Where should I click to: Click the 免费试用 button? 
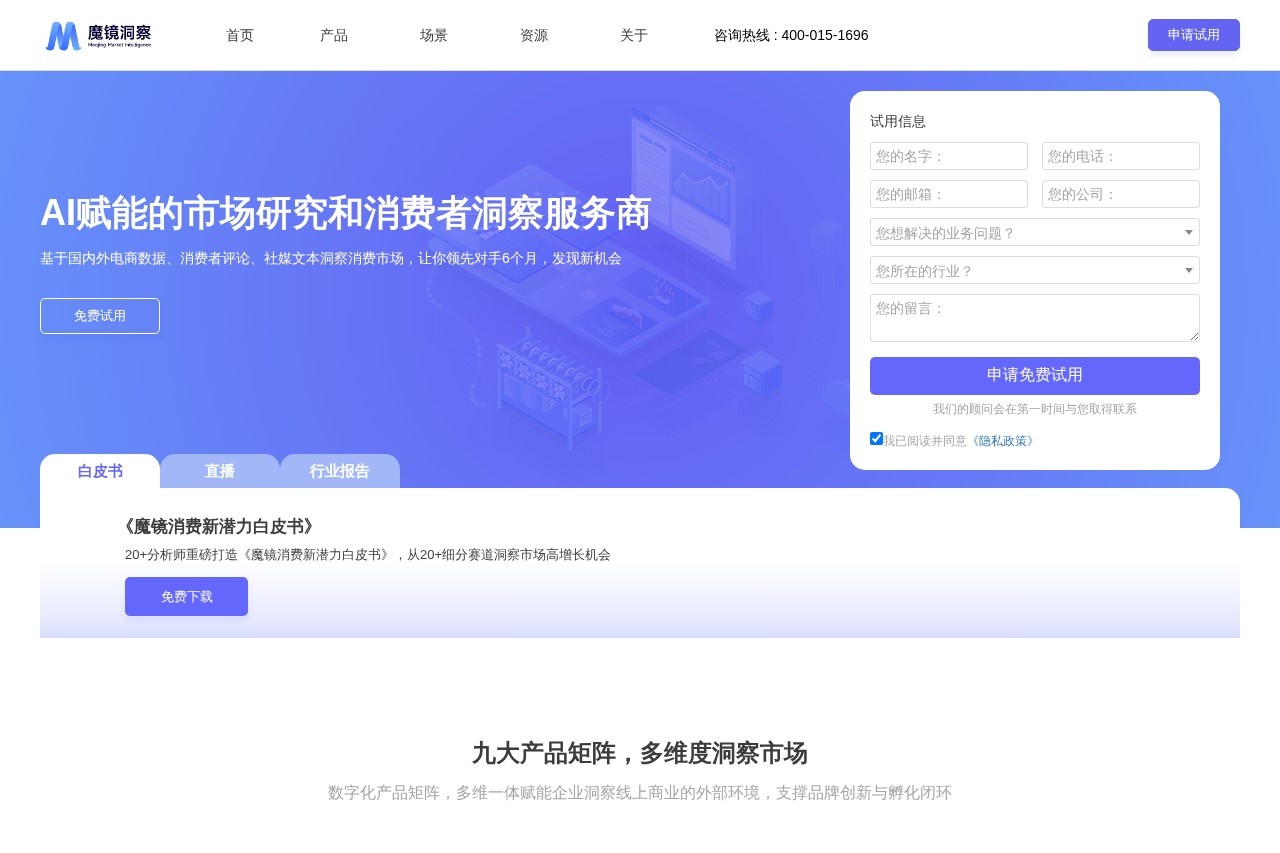(x=100, y=315)
